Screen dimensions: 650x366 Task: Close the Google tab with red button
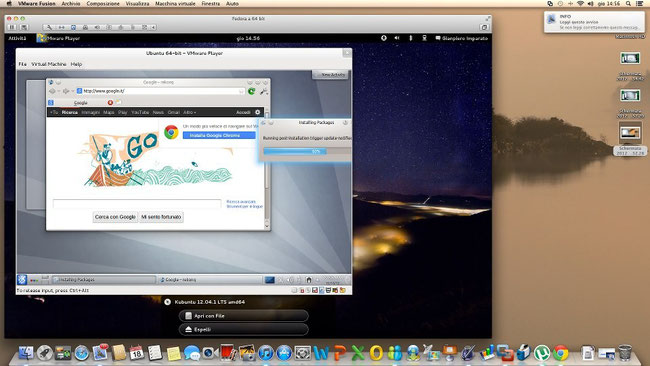(110, 102)
